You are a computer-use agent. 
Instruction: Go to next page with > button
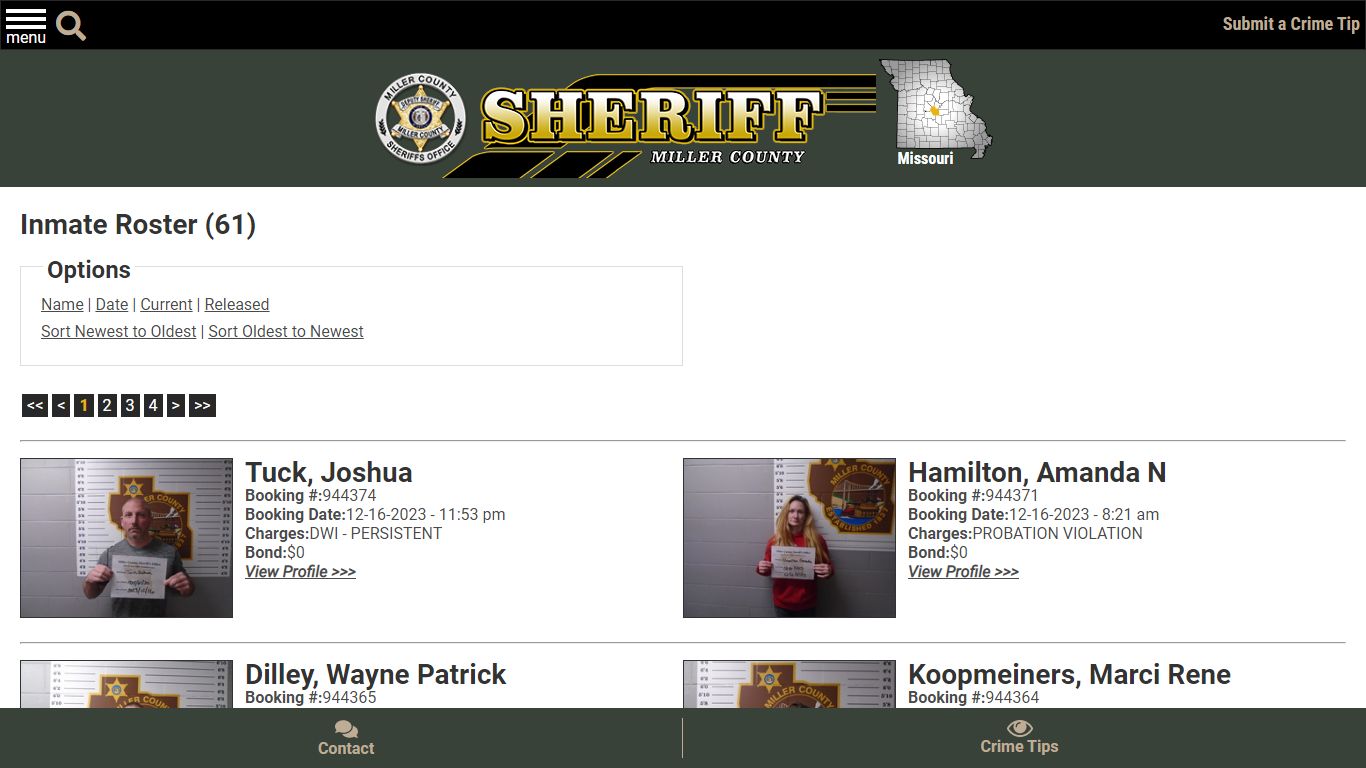pos(176,405)
